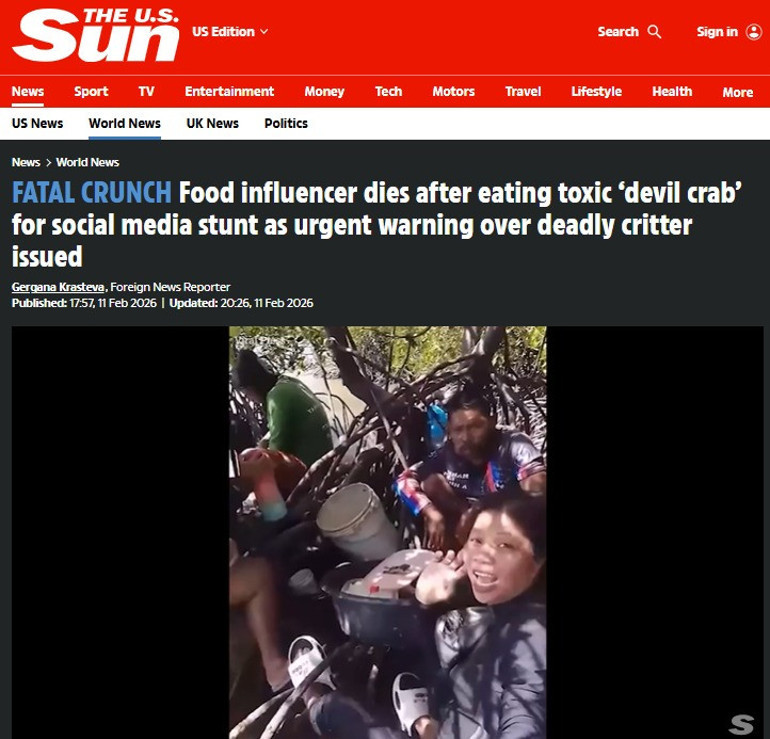Click The U.S. Sun logo

tap(96, 35)
